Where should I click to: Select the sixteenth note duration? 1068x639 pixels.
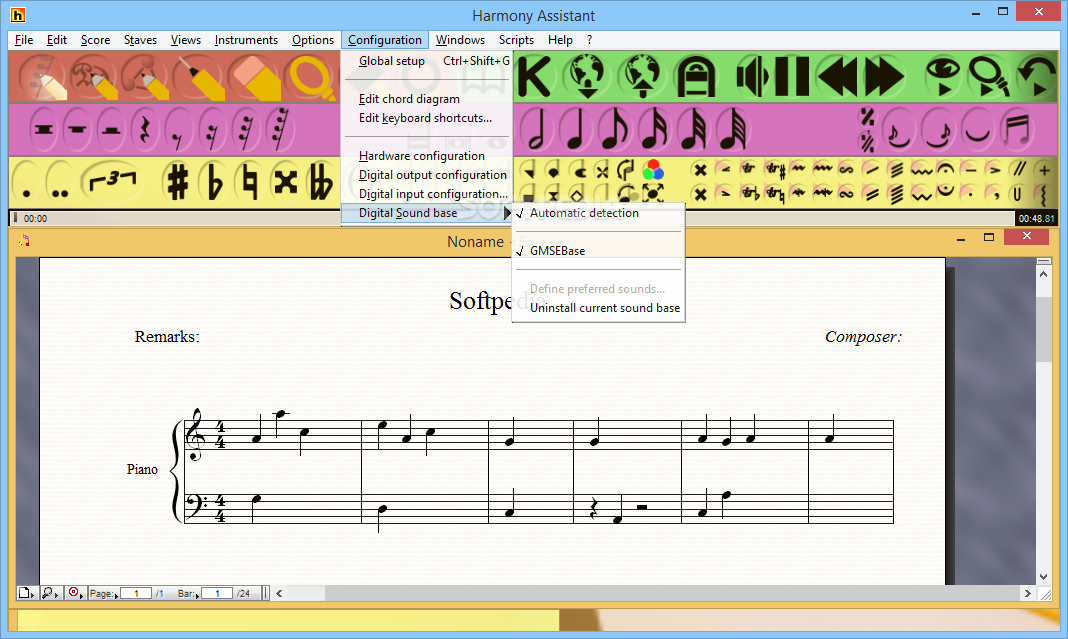point(655,129)
